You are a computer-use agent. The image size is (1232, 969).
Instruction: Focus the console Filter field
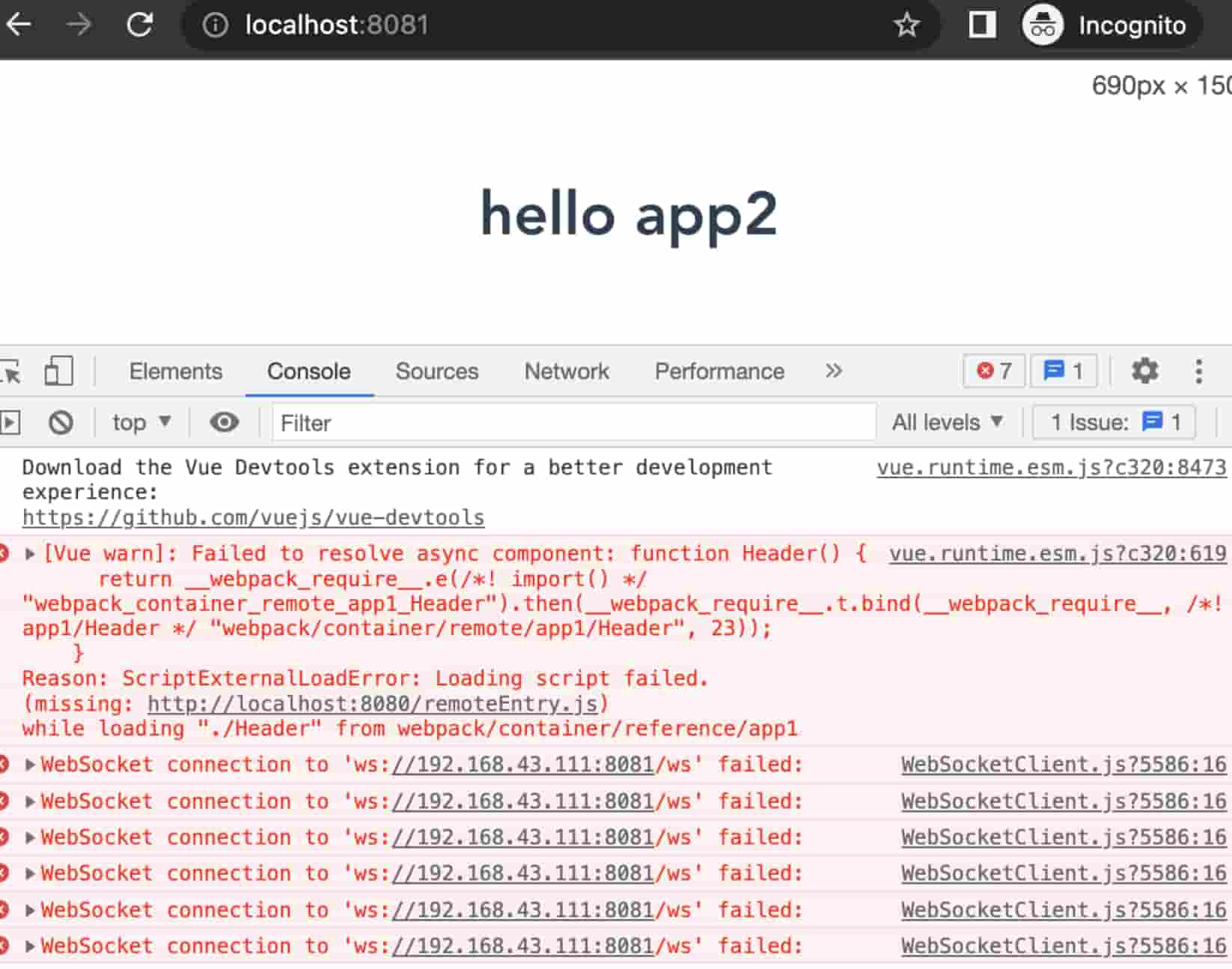coord(574,423)
